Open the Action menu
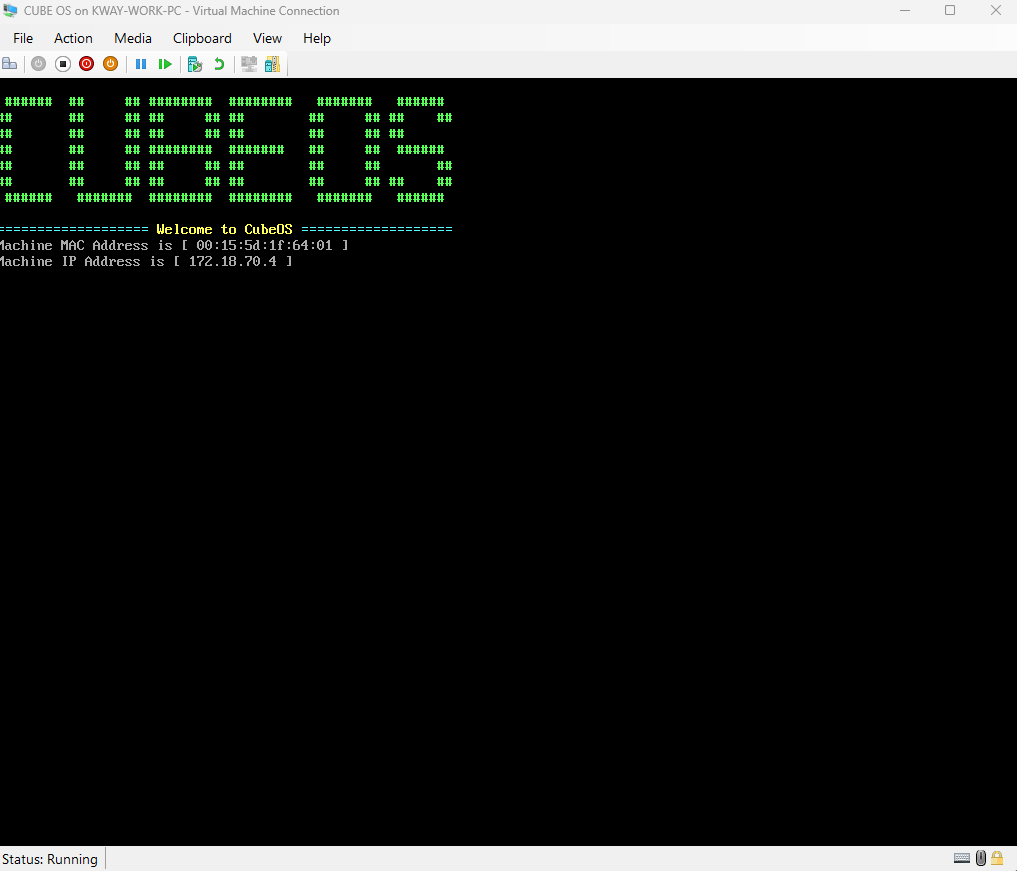Viewport: 1017px width, 871px height. (73, 38)
